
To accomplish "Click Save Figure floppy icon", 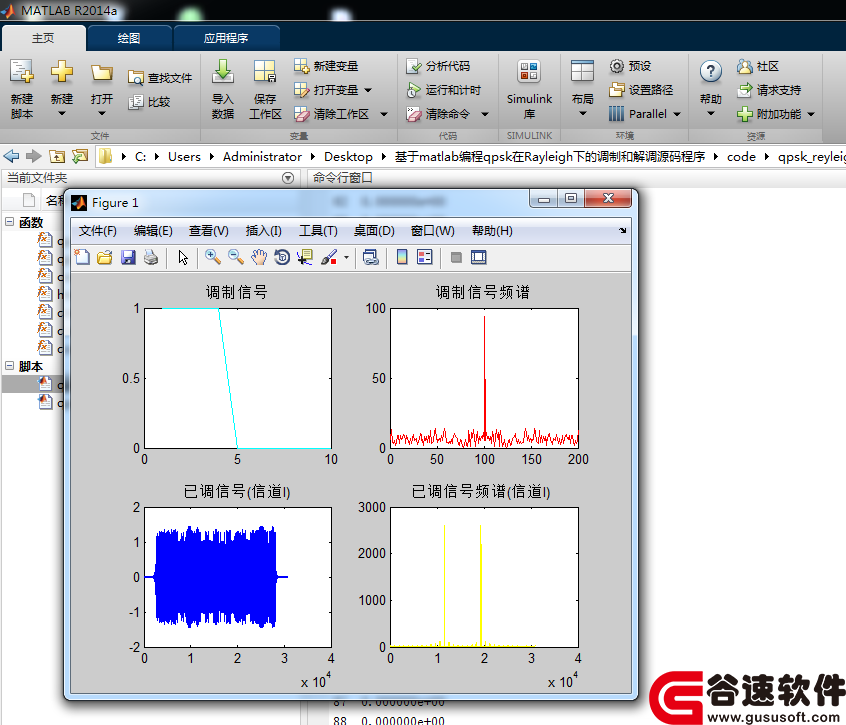I will point(128,257).
